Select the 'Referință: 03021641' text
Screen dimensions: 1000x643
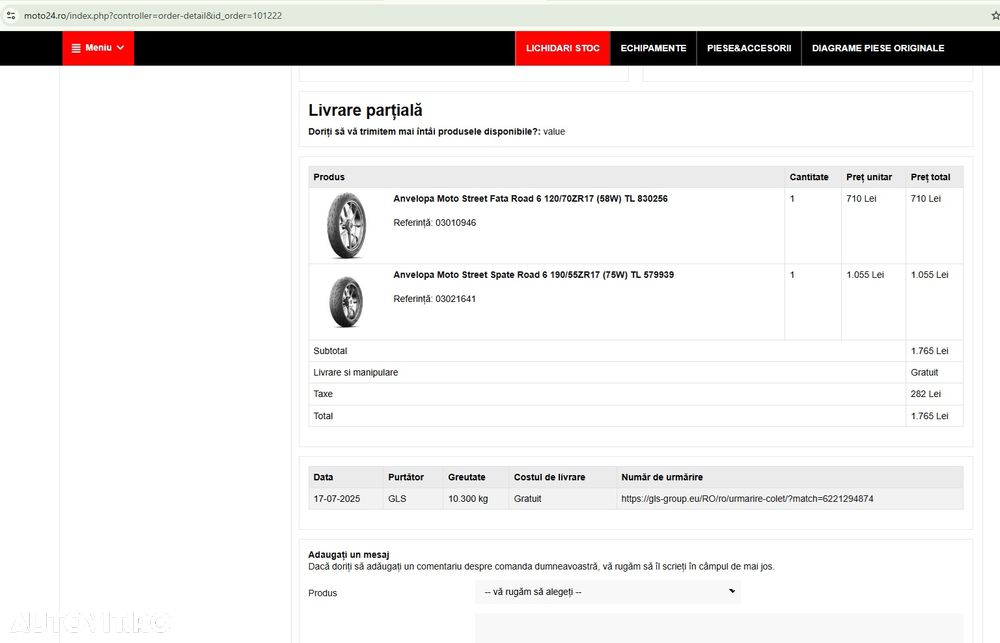tap(434, 299)
